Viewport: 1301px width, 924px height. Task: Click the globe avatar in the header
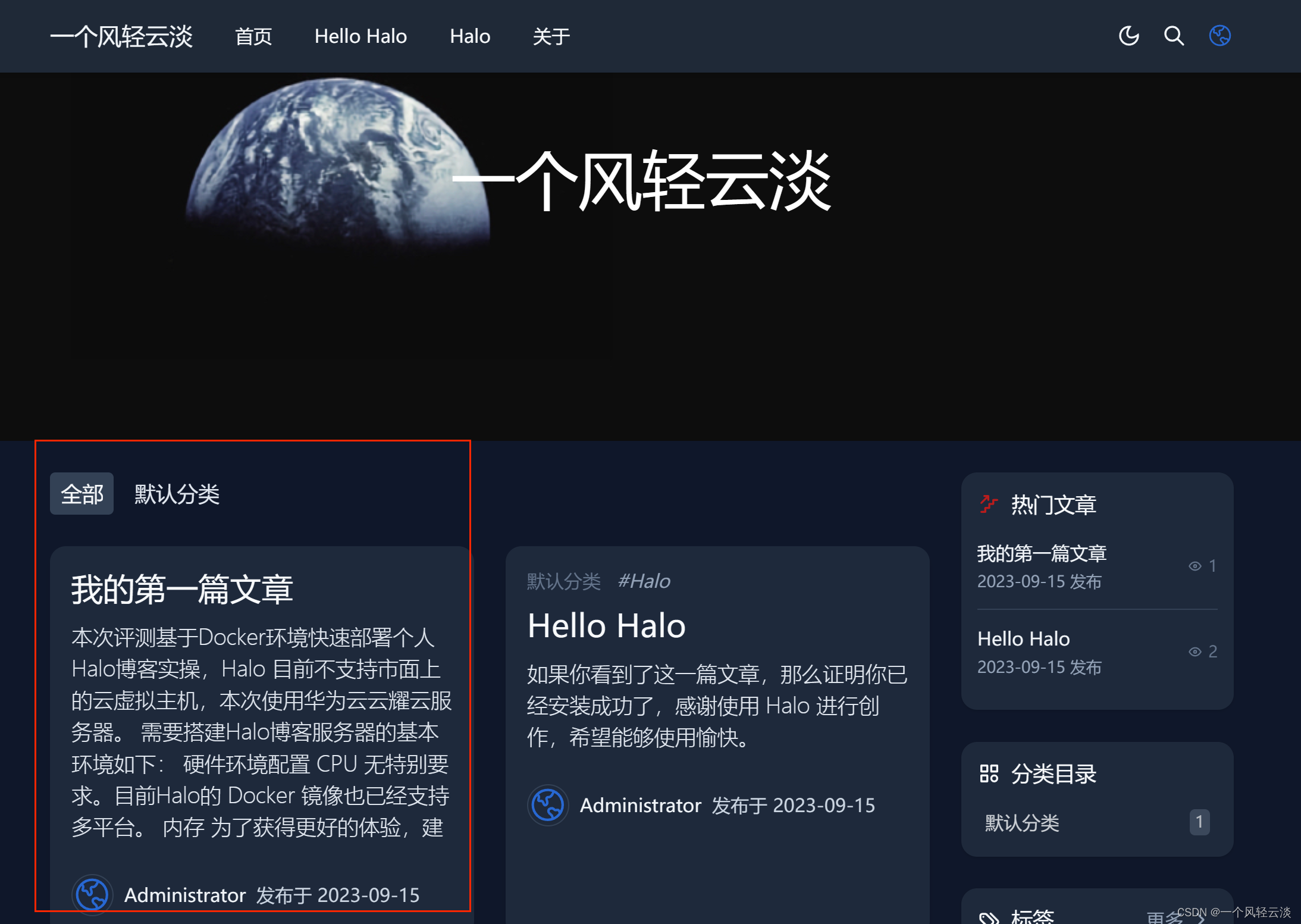point(1220,36)
